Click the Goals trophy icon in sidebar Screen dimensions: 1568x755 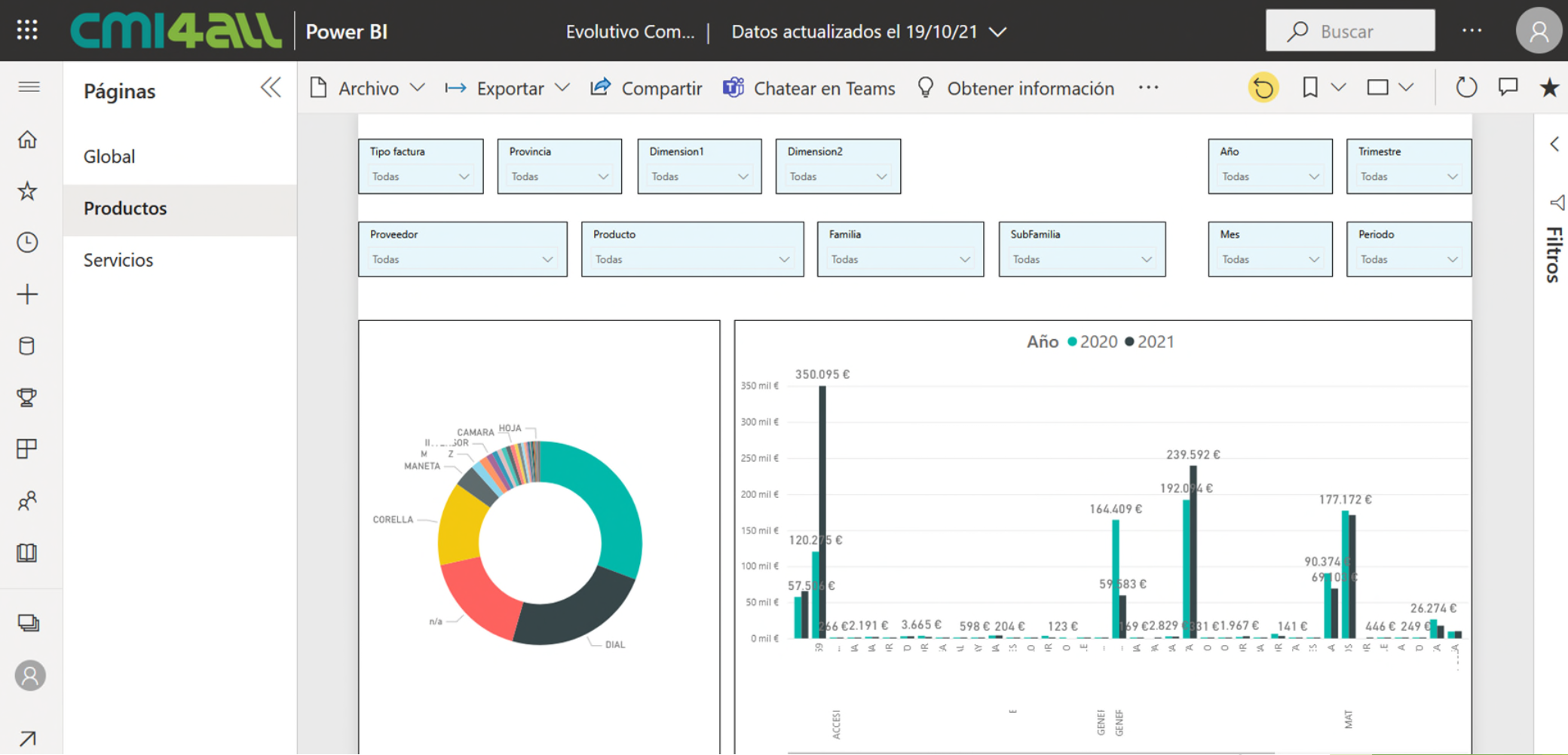[28, 397]
